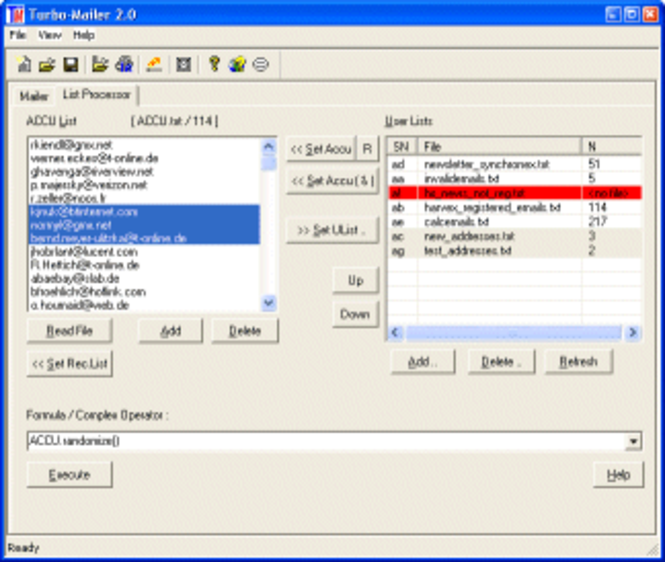
Task: Click User Lists horizontal scroll right arrow
Action: pyautogui.click(x=632, y=332)
